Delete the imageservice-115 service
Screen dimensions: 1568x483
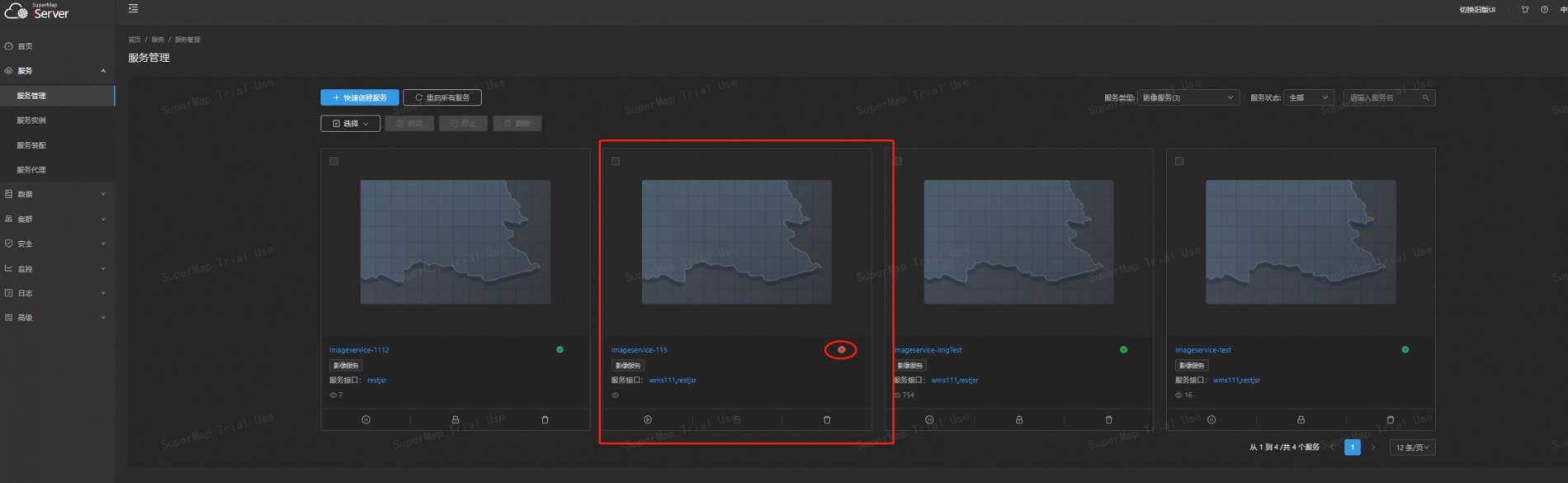(827, 419)
